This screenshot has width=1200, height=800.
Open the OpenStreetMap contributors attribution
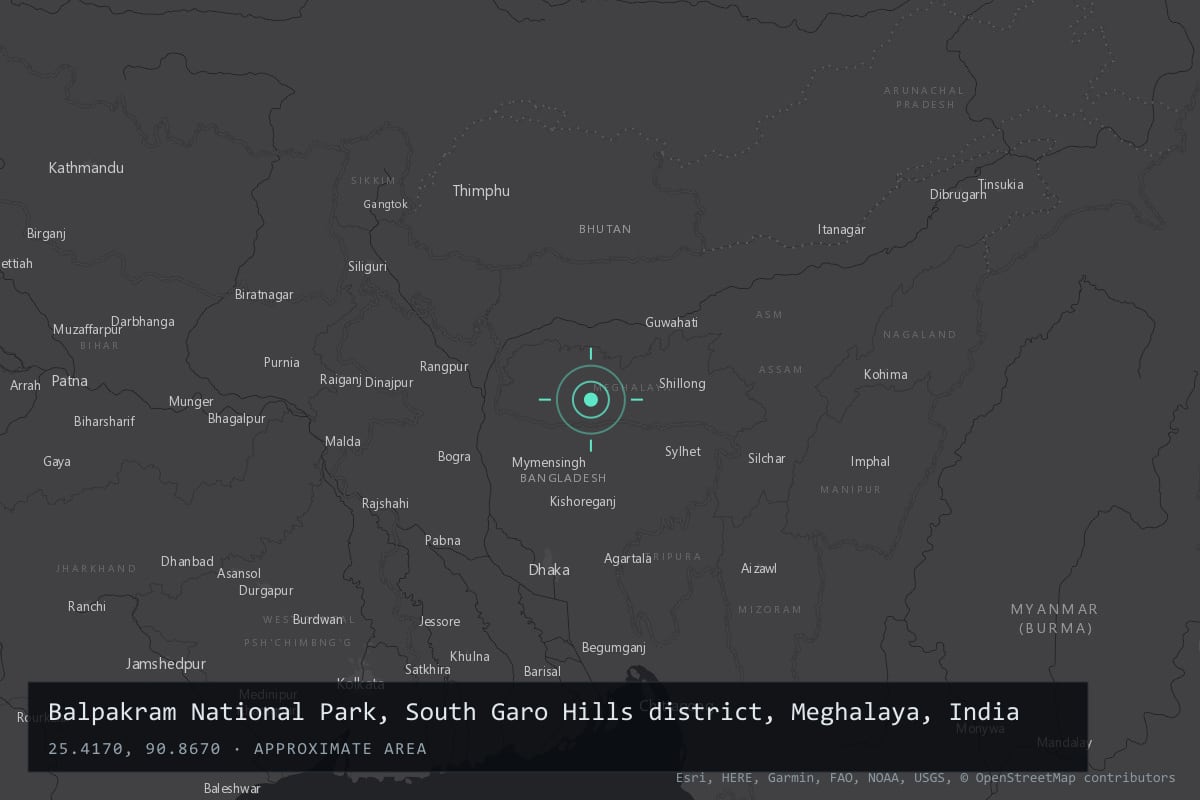[1067, 778]
